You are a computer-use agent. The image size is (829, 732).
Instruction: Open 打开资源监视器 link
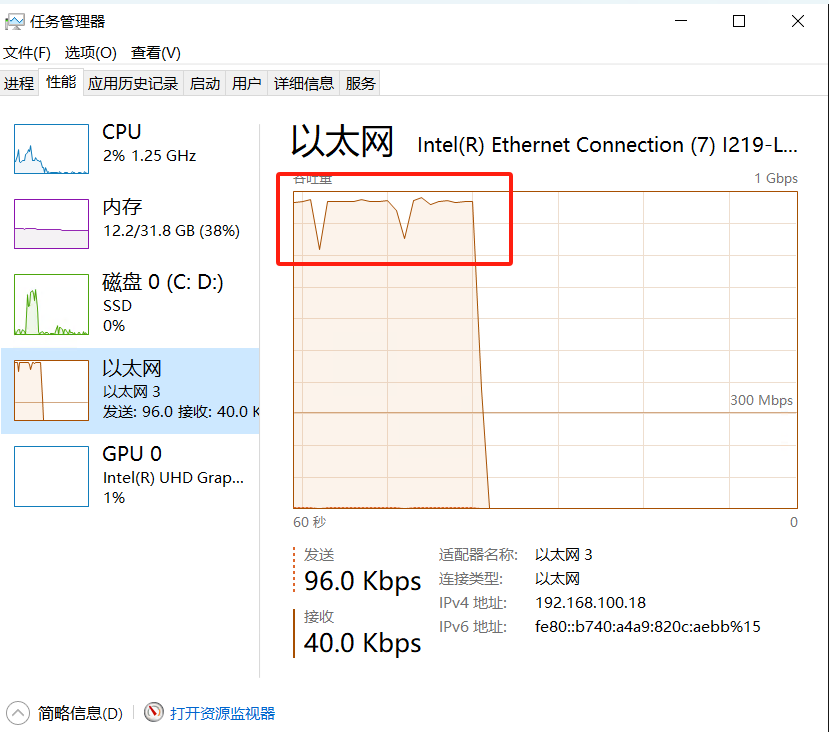(x=220, y=712)
